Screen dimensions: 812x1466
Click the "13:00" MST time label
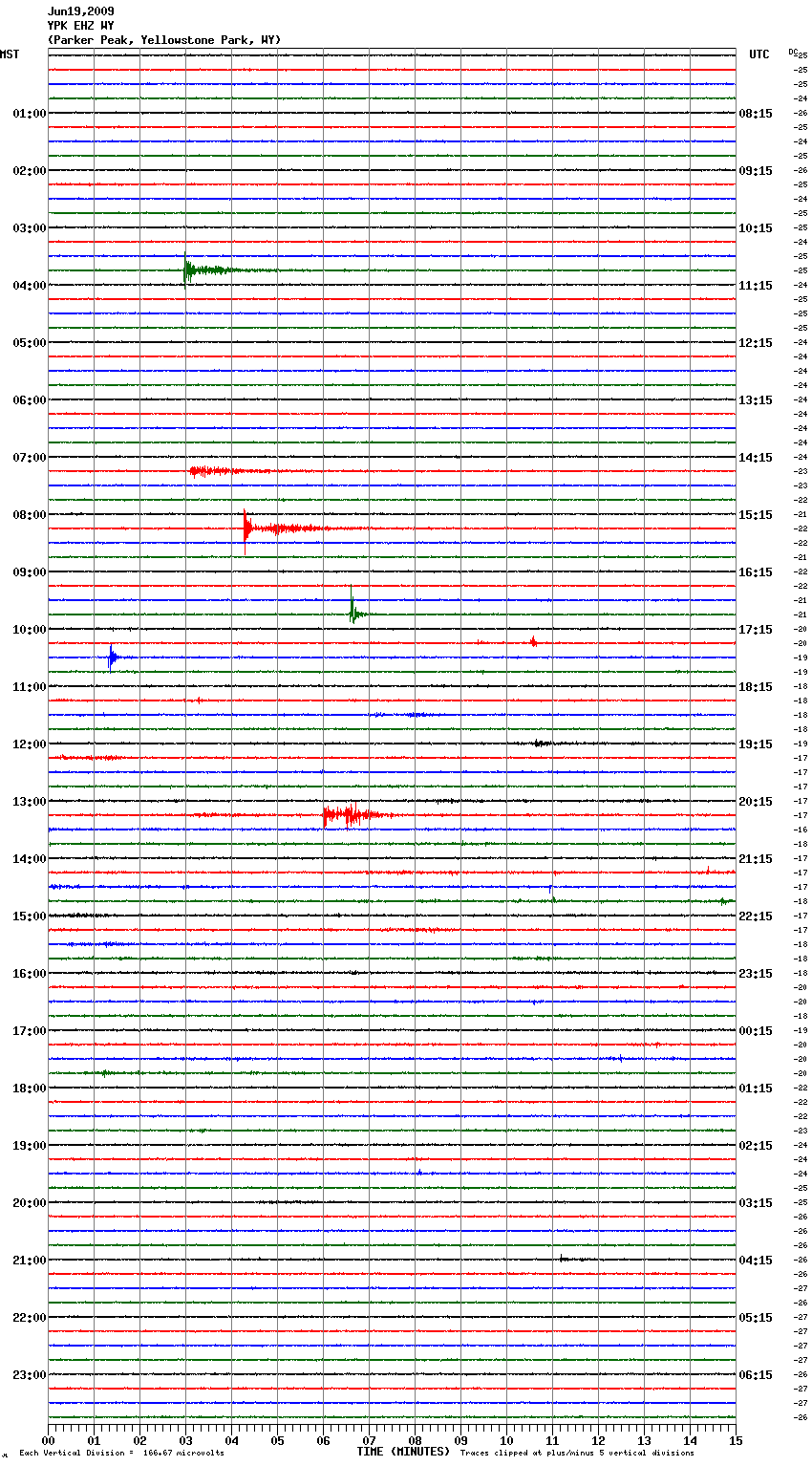point(30,802)
